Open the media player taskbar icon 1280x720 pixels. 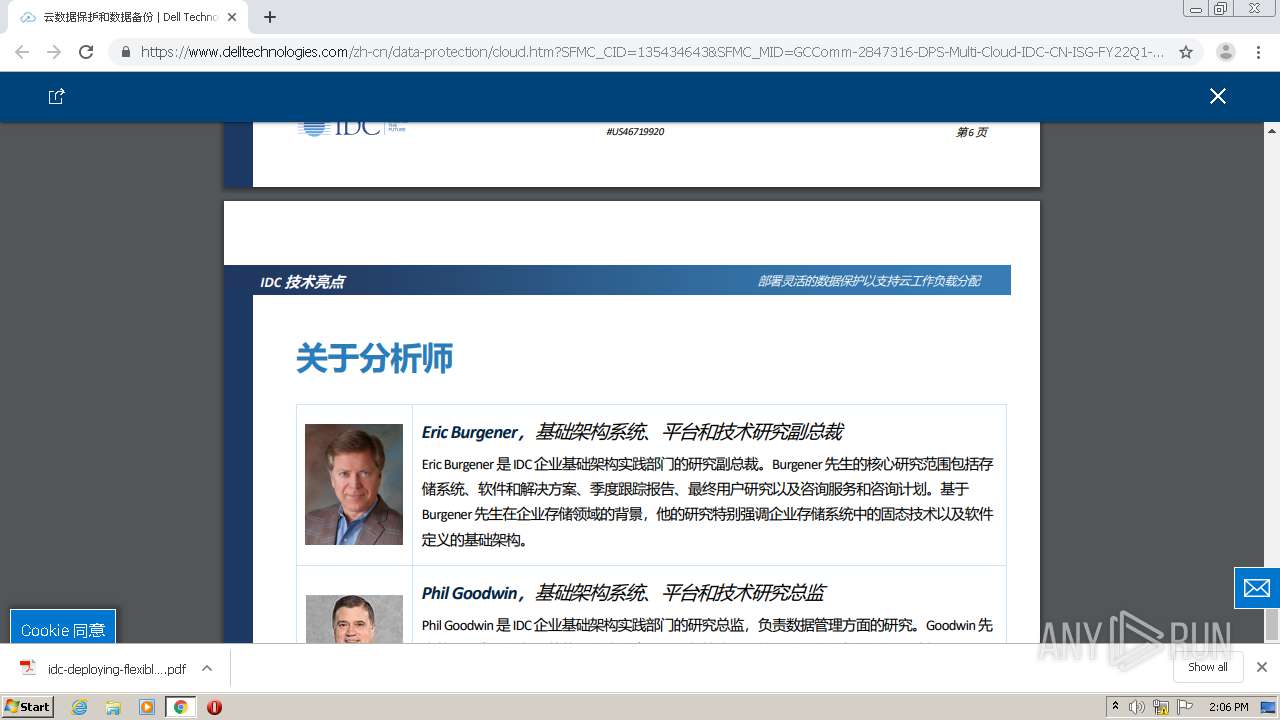(147, 707)
